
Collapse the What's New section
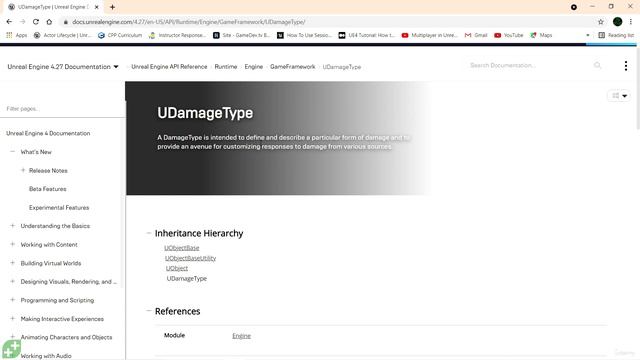[x=12, y=151]
